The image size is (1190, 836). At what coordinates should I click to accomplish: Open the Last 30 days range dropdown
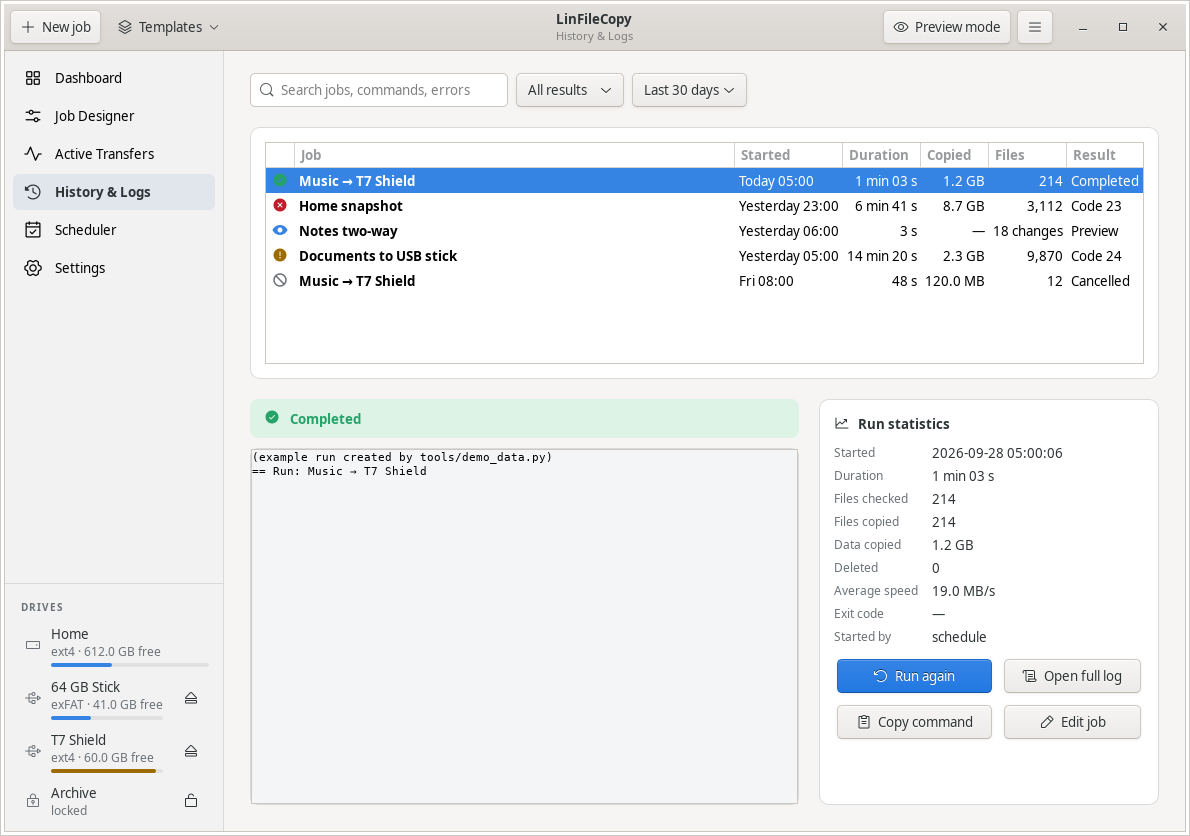[x=689, y=90]
